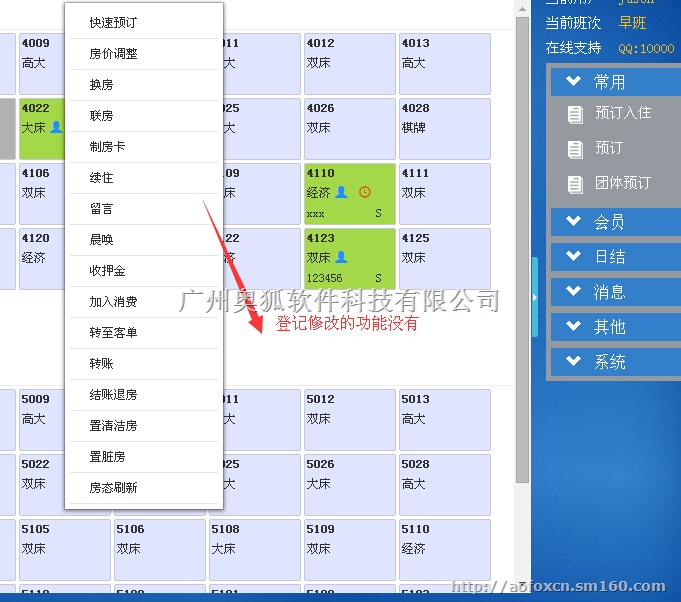This screenshot has height=602, width=681.
Task: Click the 早班 current shift value
Action: (x=632, y=23)
